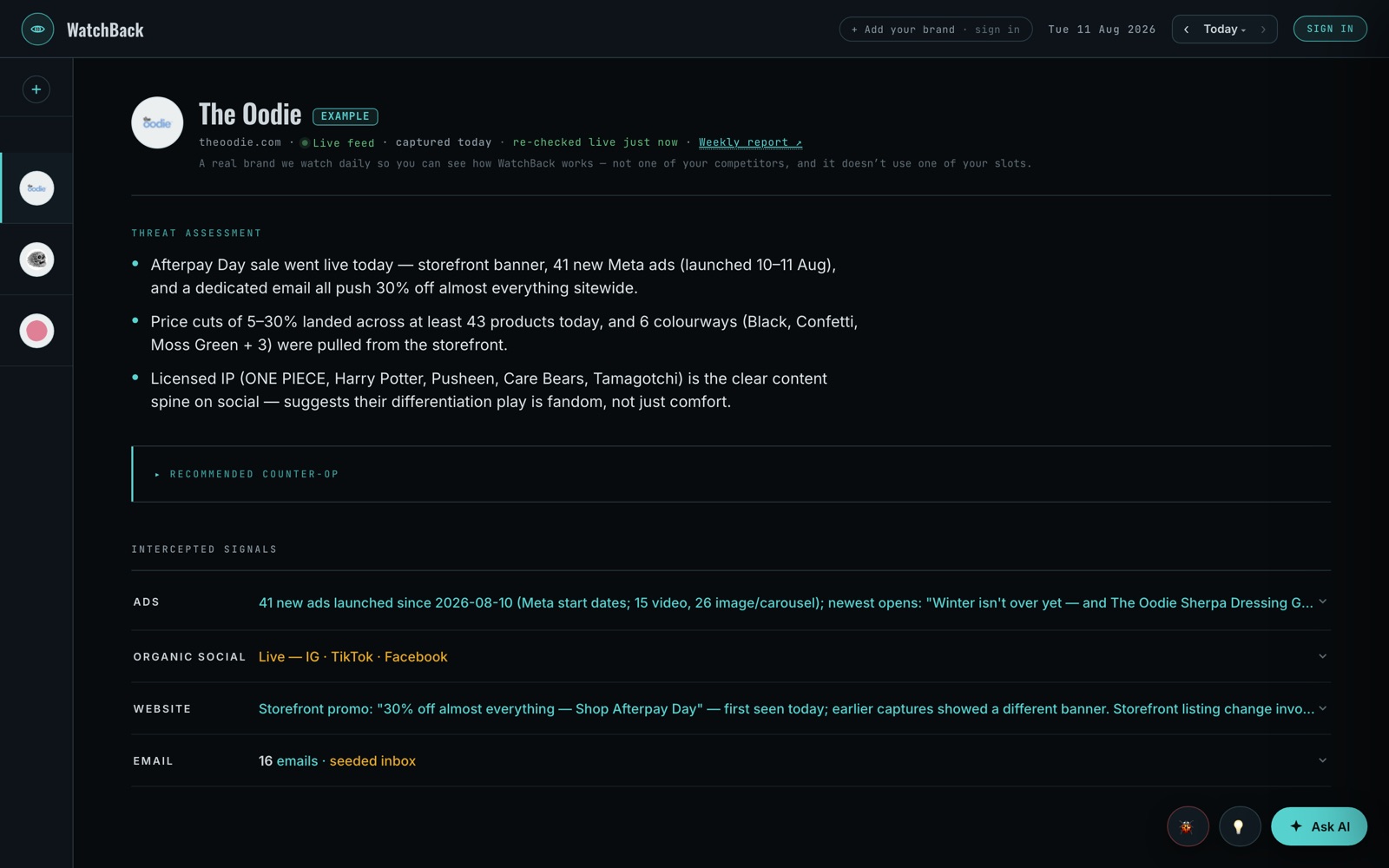
Task: Click the Add your brand sign in pill
Action: tap(936, 30)
